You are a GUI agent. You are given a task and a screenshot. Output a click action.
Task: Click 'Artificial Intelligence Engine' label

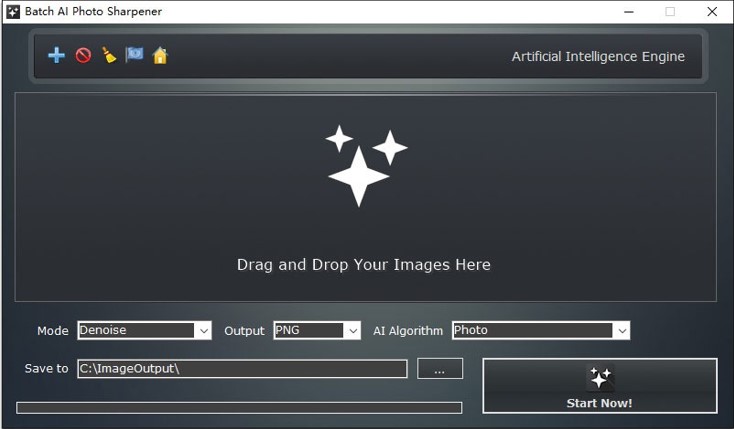pyautogui.click(x=598, y=57)
